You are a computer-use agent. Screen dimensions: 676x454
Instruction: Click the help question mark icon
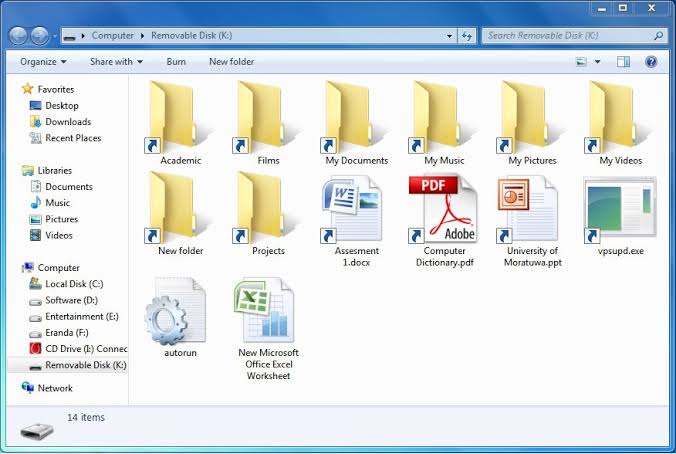651,61
